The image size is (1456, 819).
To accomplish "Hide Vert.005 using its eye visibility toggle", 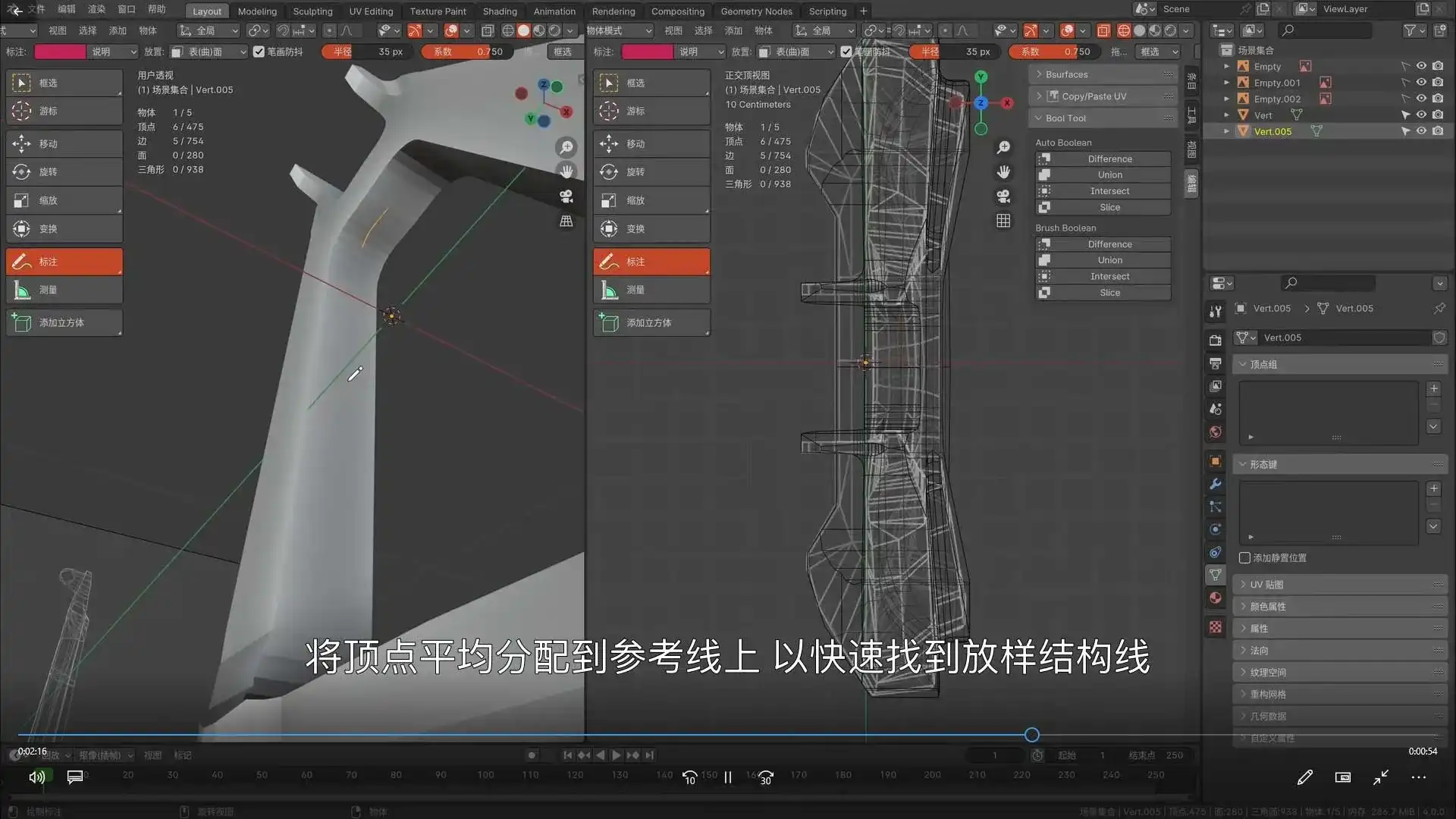I will tap(1422, 130).
